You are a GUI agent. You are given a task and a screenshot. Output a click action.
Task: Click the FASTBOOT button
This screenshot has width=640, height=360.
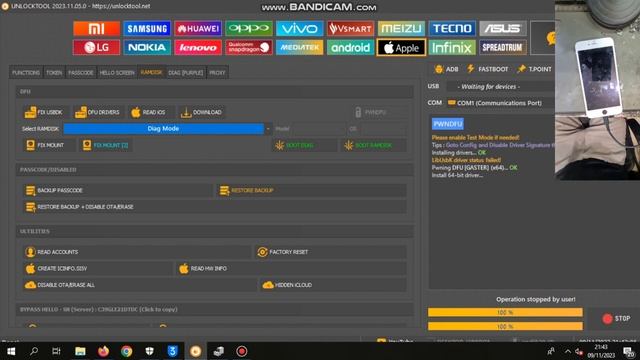(x=487, y=69)
